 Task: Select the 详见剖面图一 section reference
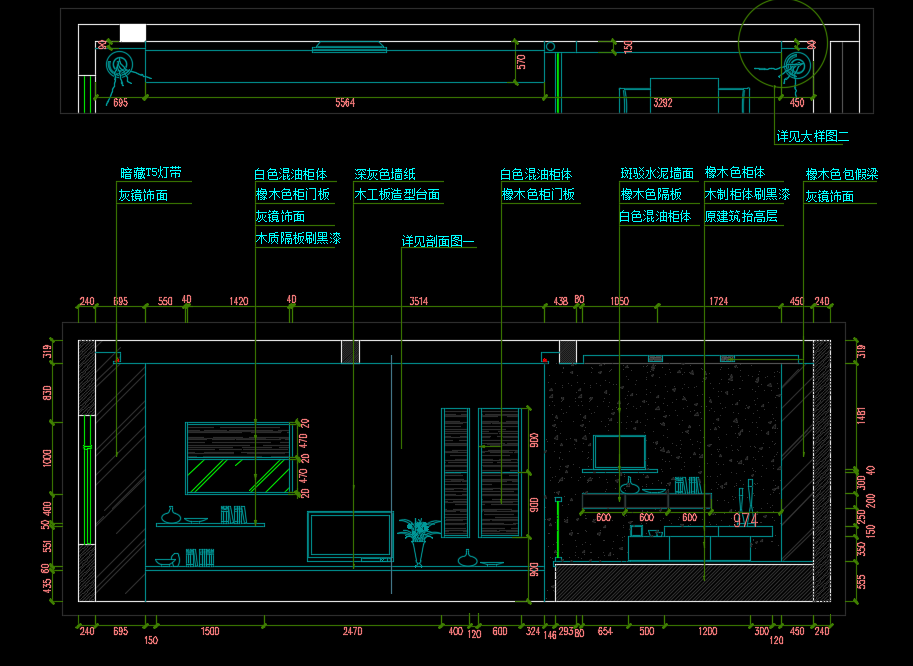pyautogui.click(x=438, y=241)
